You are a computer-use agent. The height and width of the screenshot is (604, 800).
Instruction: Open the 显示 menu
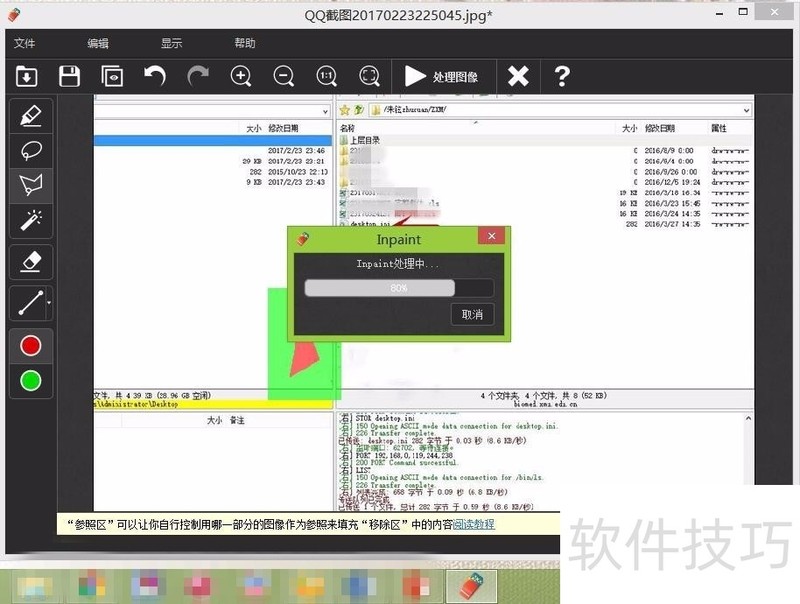click(x=171, y=43)
